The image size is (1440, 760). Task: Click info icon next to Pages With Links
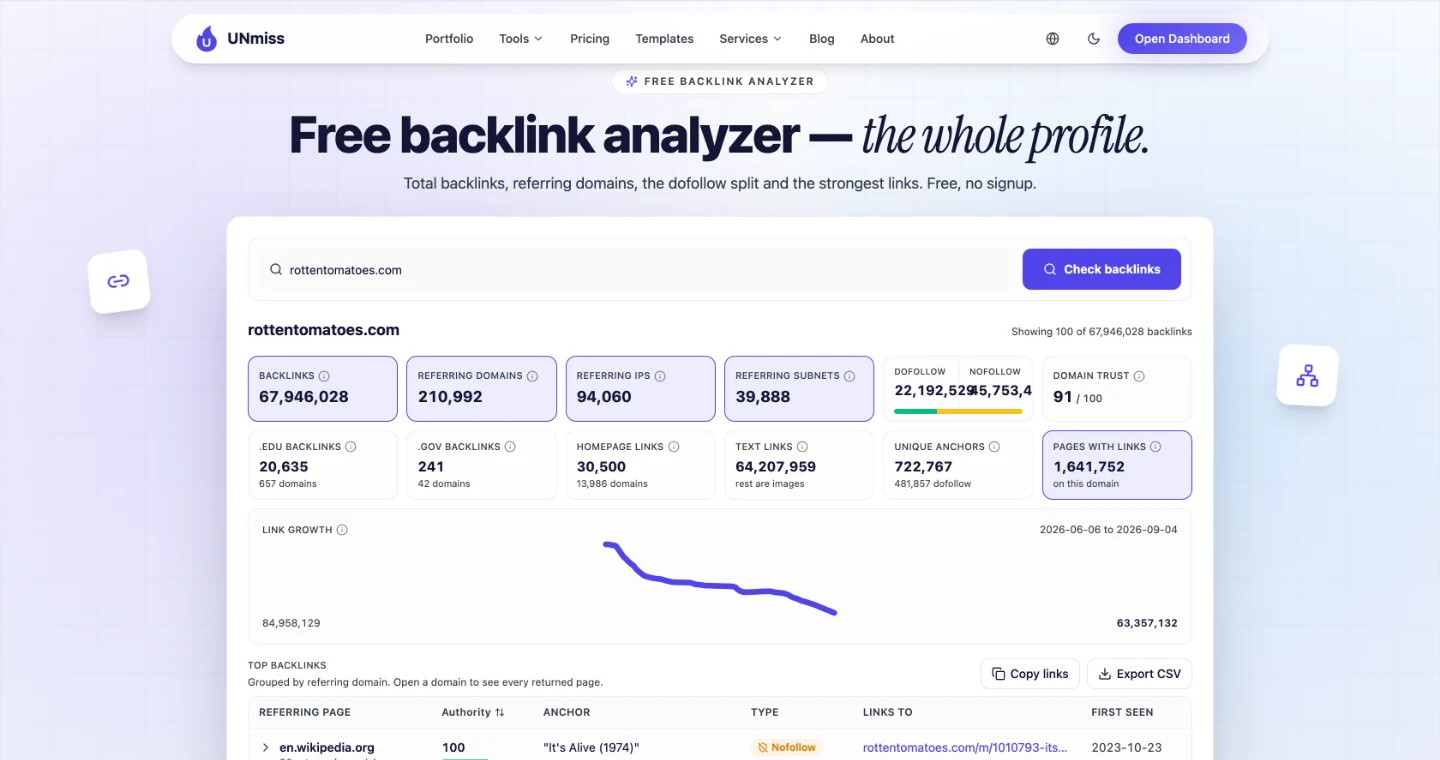point(1155,447)
